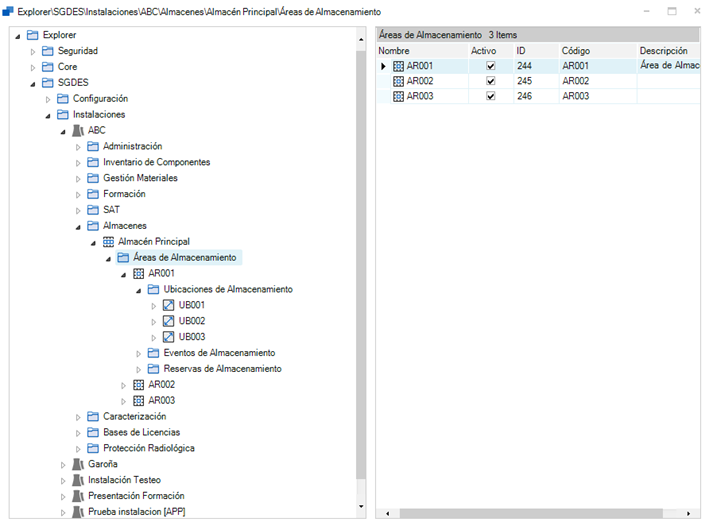This screenshot has width=709, height=526.
Task: Click the AR002 grid icon in tree
Action: pos(138,385)
